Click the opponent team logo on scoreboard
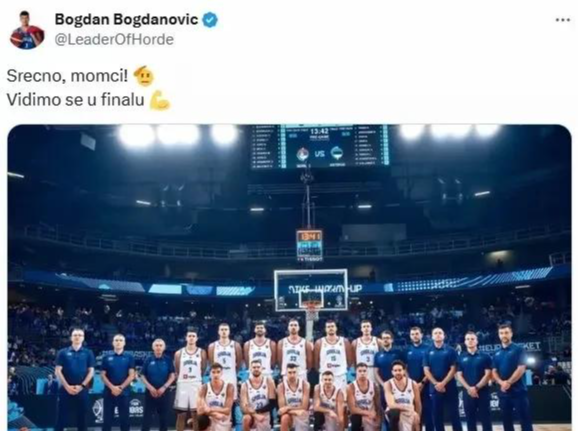 tap(336, 153)
